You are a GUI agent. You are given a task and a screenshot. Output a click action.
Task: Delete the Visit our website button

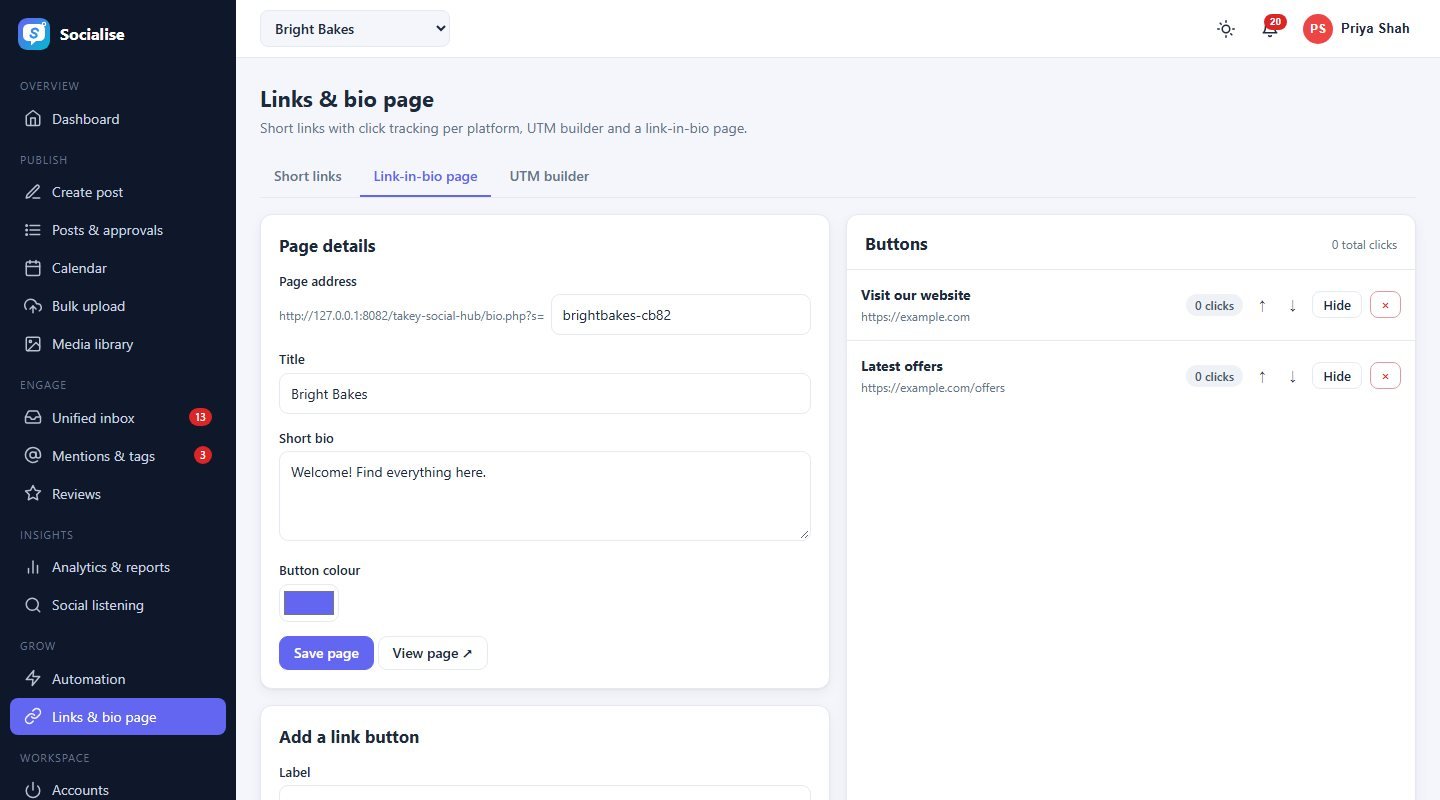1385,306
